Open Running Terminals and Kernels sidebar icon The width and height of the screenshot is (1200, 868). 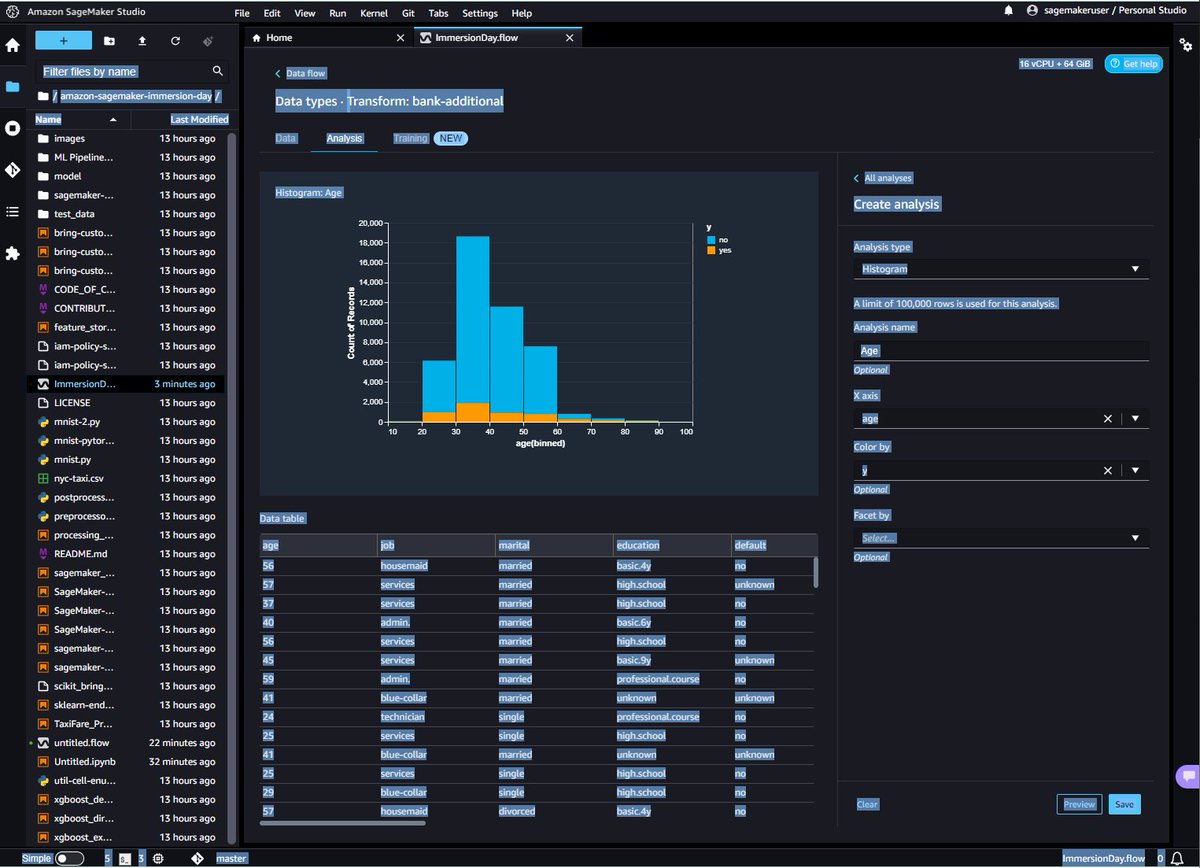coord(12,129)
